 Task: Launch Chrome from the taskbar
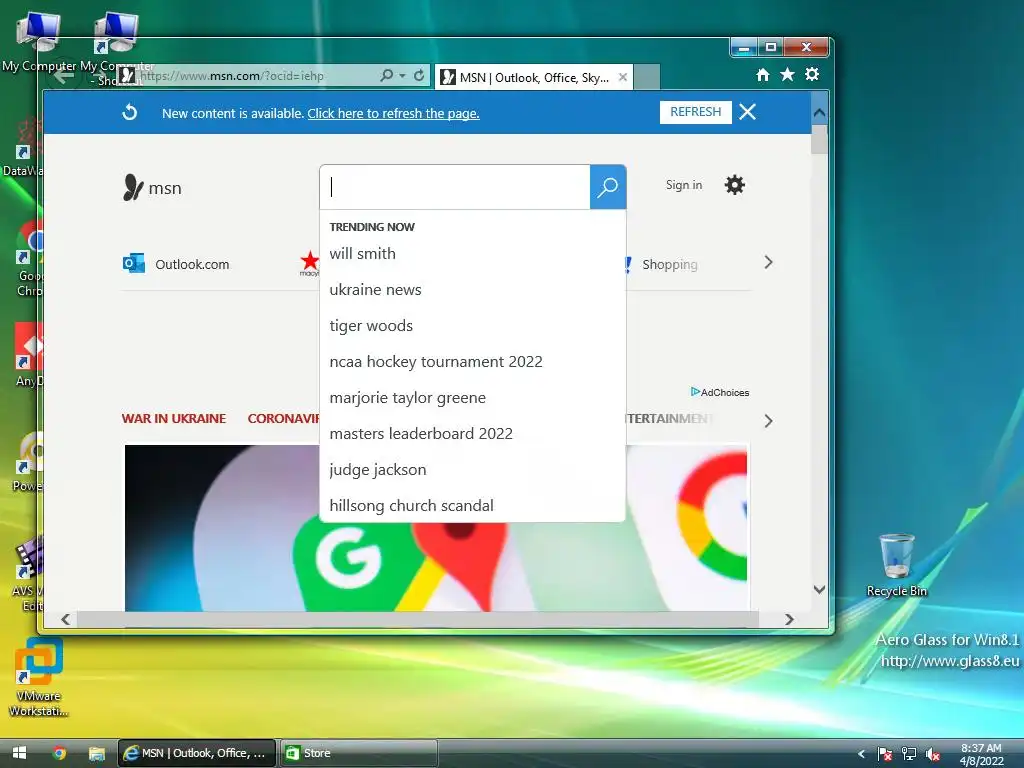(59, 753)
